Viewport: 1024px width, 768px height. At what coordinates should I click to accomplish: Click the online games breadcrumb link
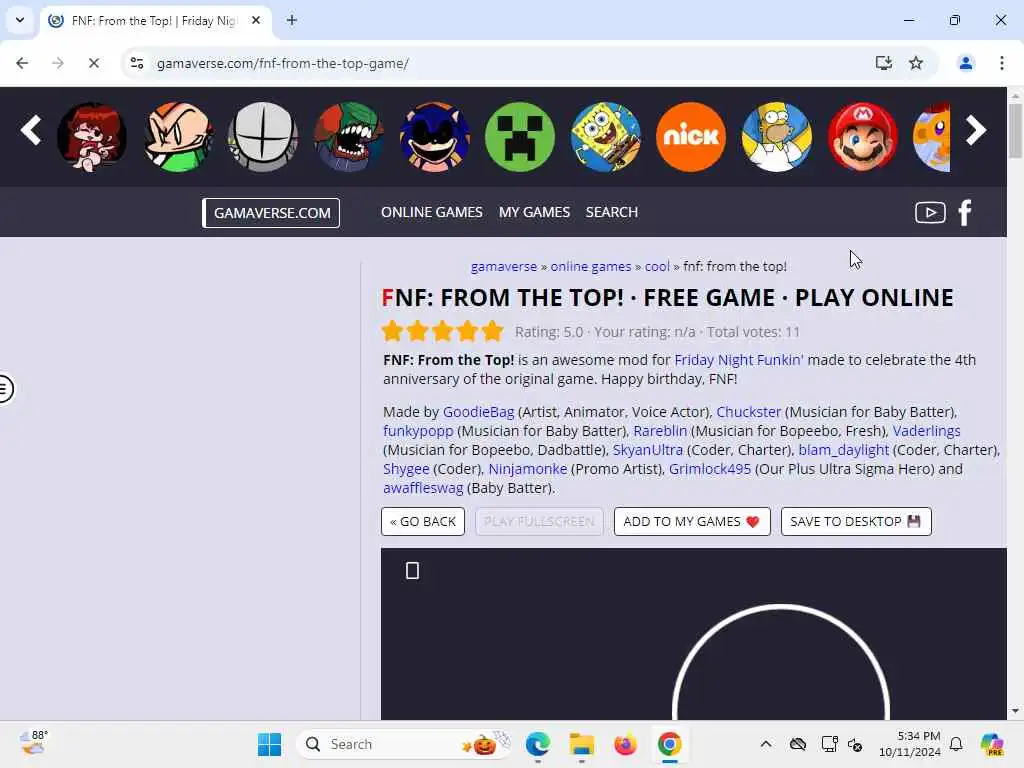(590, 266)
